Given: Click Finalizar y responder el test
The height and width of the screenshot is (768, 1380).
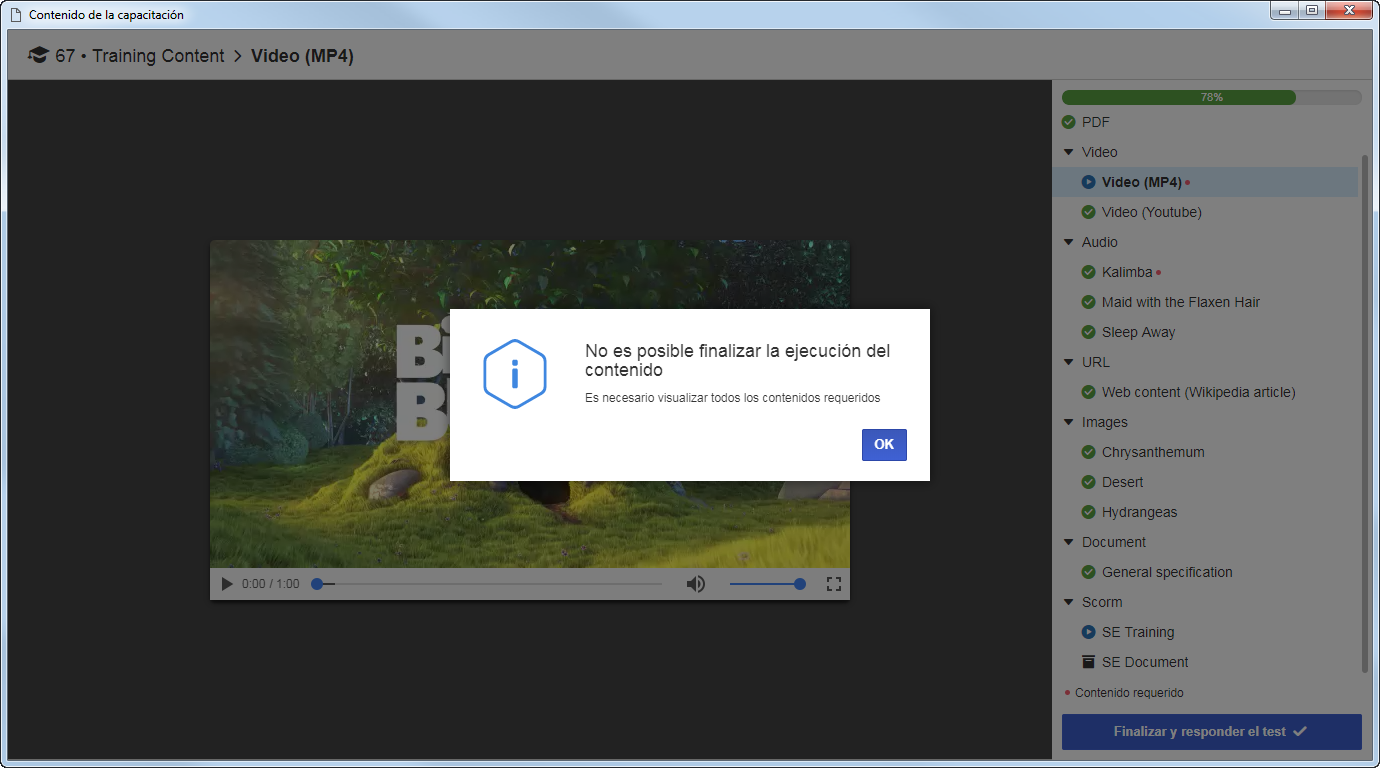Looking at the screenshot, I should pos(1212,732).
